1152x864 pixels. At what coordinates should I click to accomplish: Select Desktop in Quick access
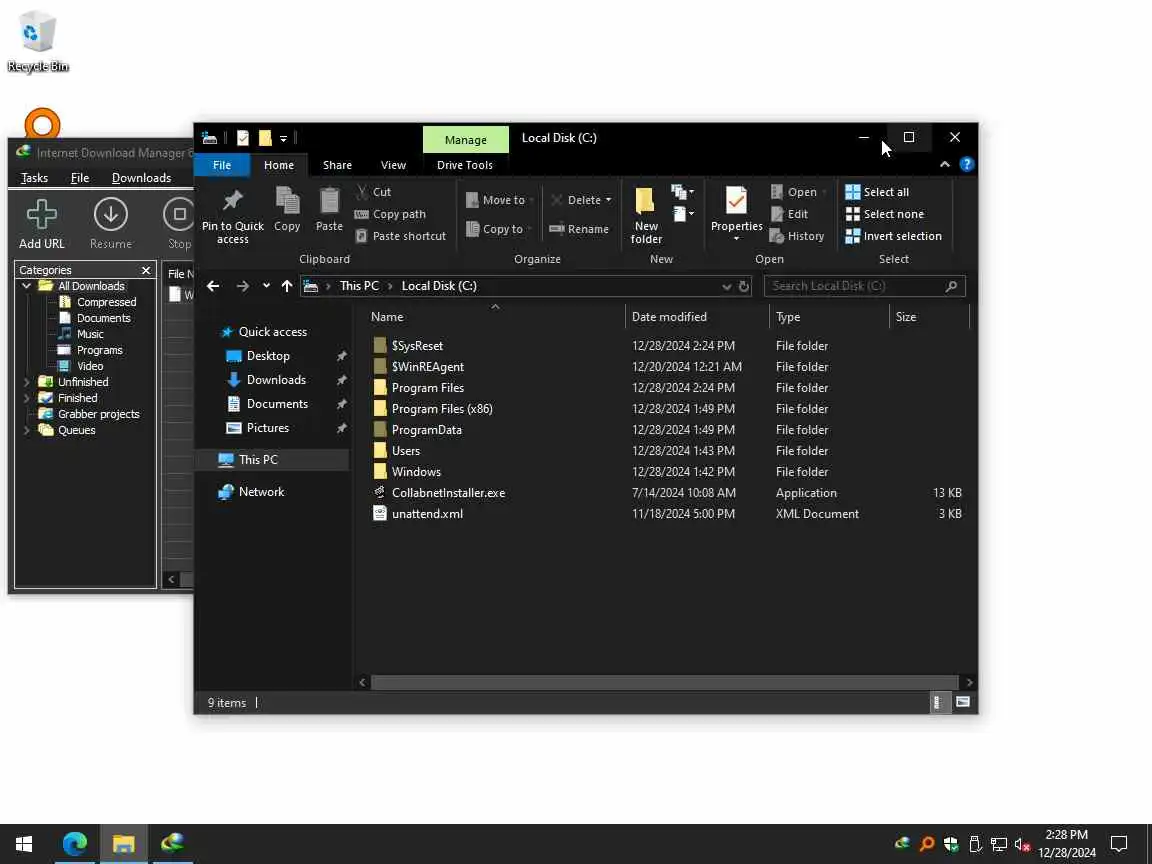tap(267, 356)
